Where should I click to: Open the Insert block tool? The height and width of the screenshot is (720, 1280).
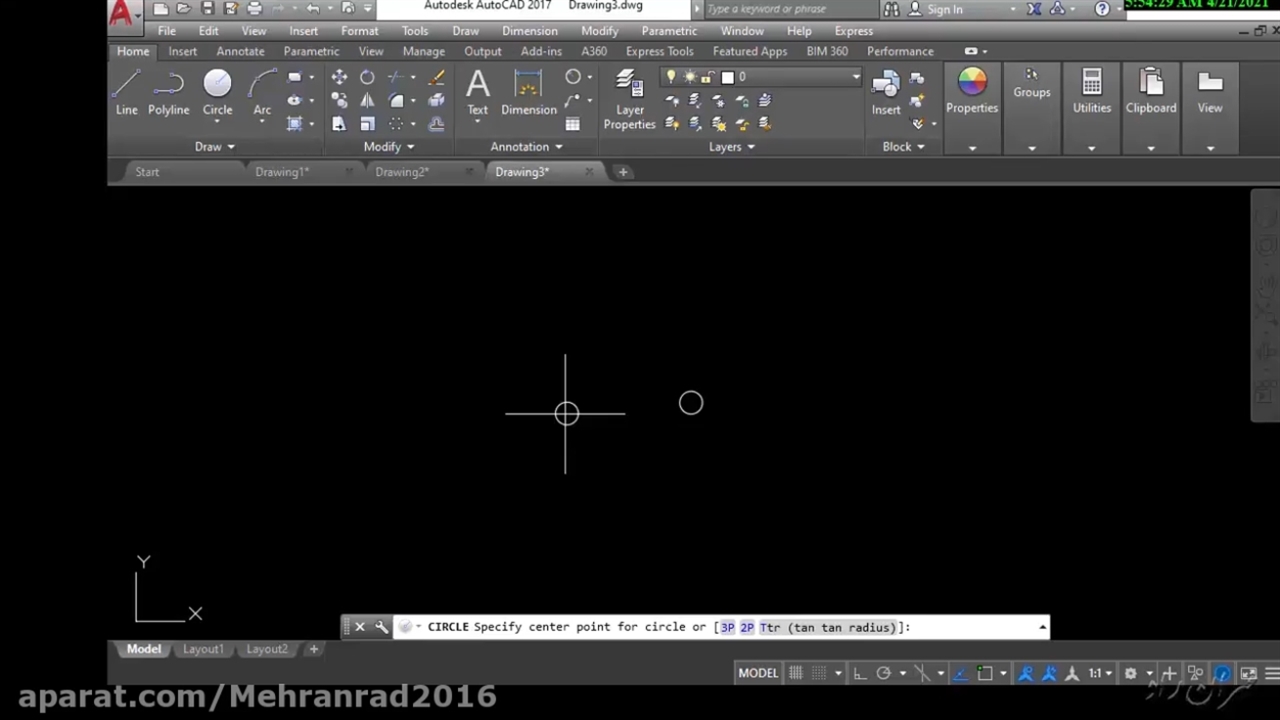click(x=885, y=93)
